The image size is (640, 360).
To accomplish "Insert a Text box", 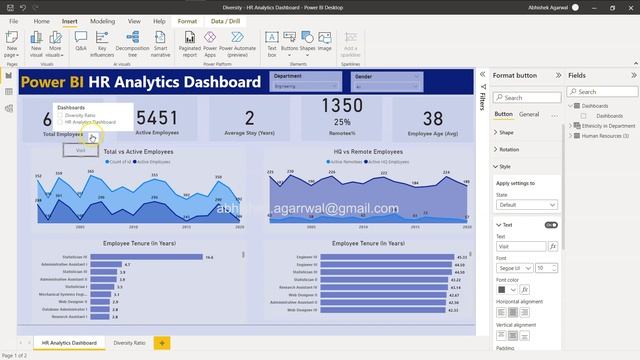I will pyautogui.click(x=272, y=44).
